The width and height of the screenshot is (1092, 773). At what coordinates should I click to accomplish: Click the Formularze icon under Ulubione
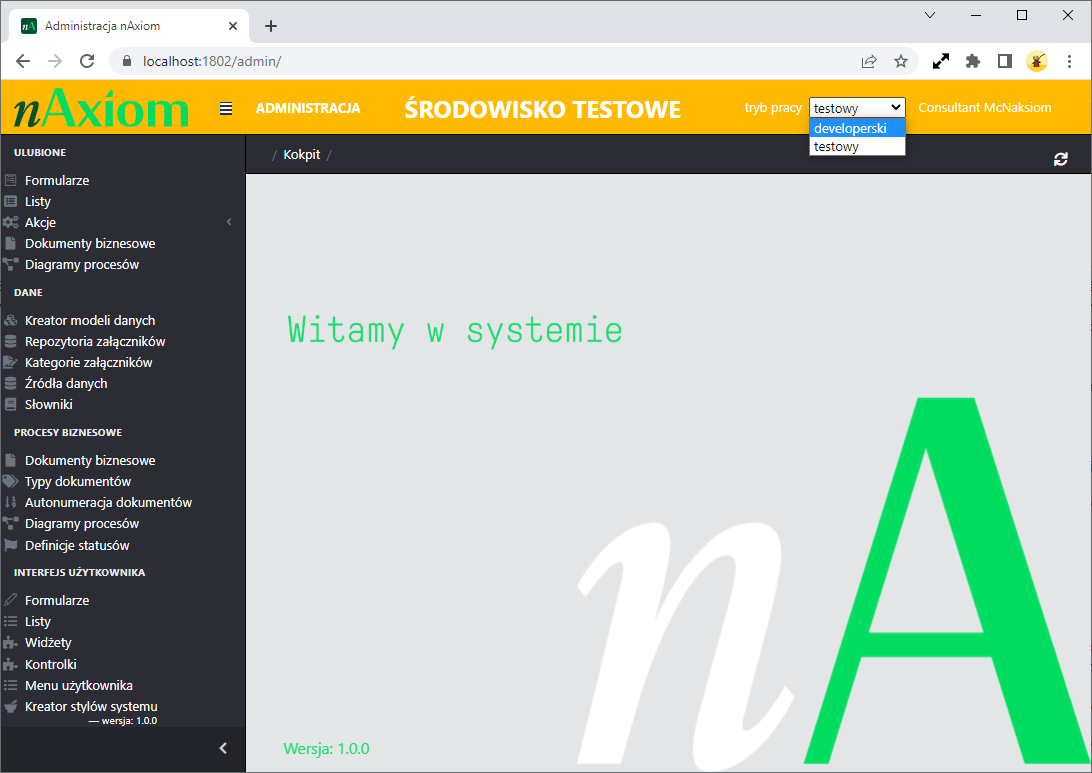point(10,180)
